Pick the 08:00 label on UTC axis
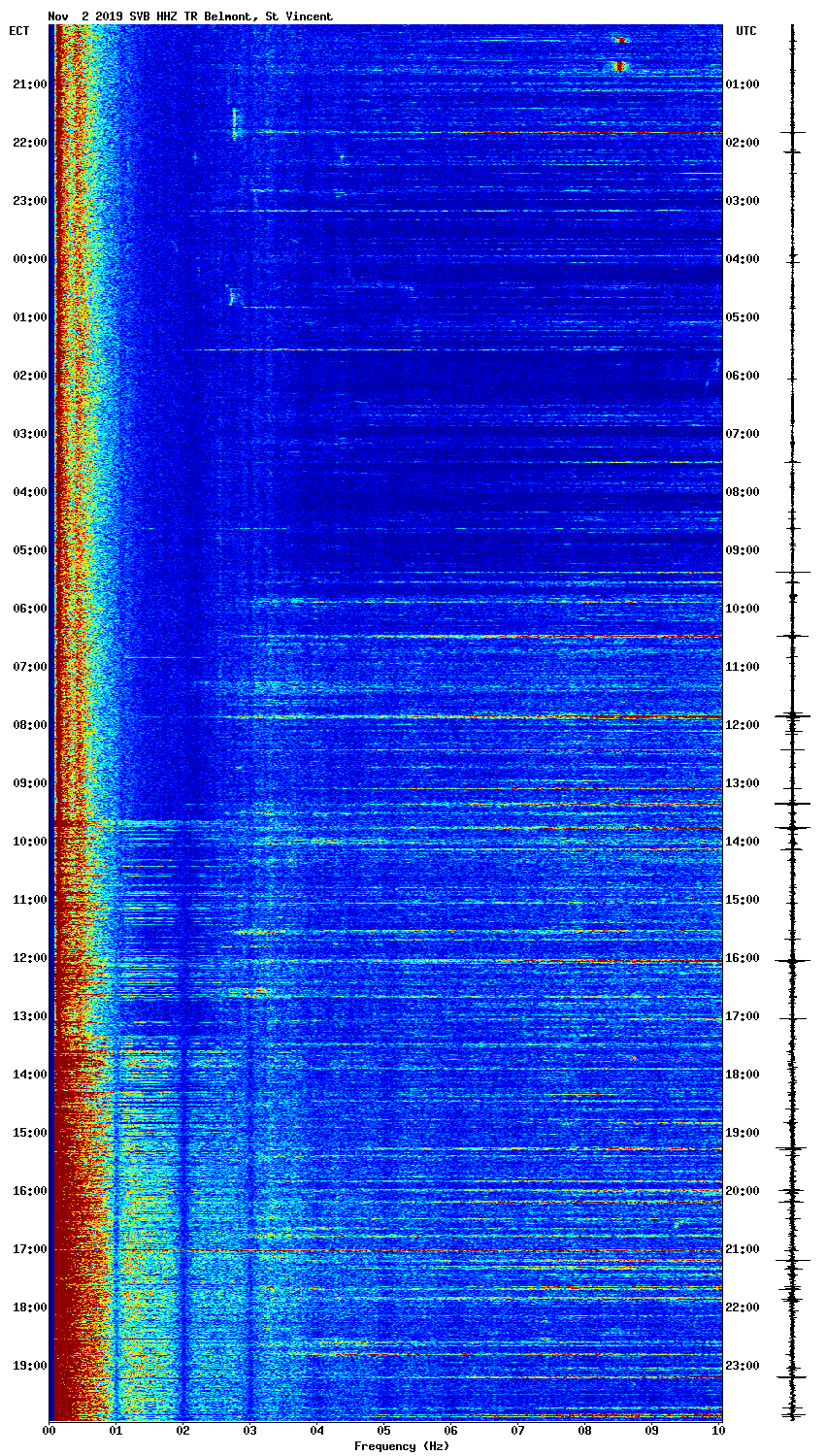 pyautogui.click(x=743, y=492)
